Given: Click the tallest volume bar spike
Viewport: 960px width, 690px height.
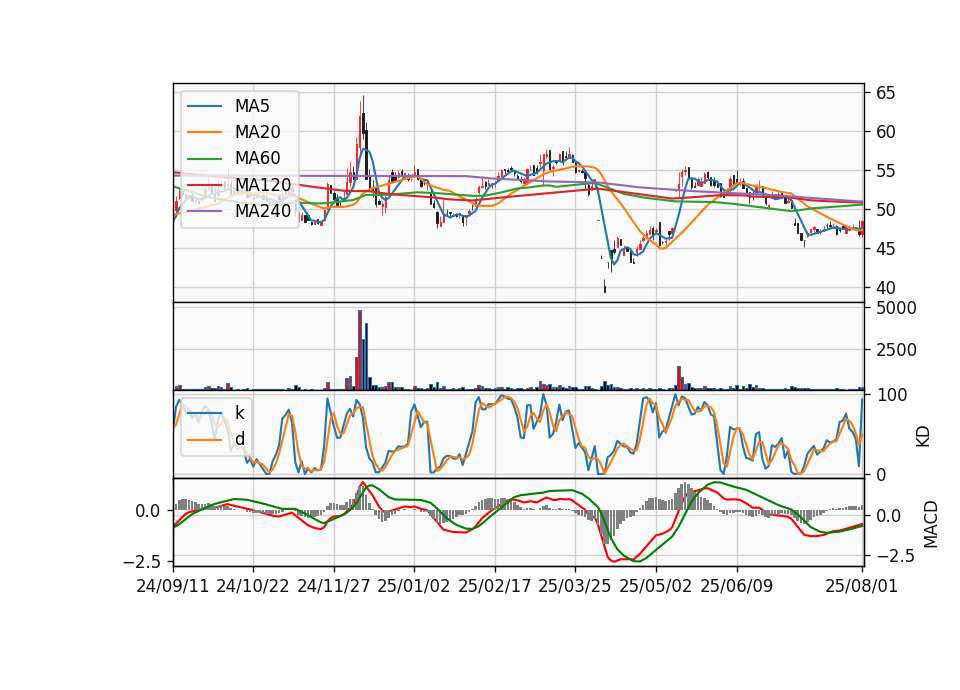Looking at the screenshot, I should (360, 350).
